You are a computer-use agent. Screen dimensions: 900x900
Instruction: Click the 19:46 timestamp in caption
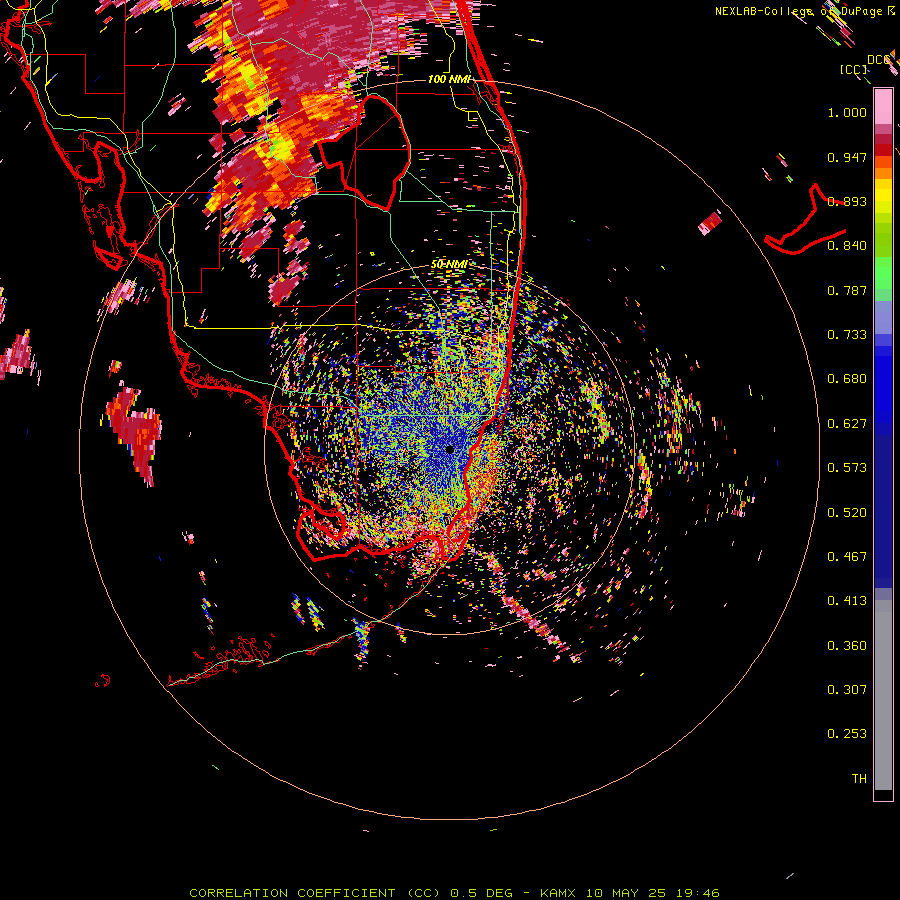698,893
